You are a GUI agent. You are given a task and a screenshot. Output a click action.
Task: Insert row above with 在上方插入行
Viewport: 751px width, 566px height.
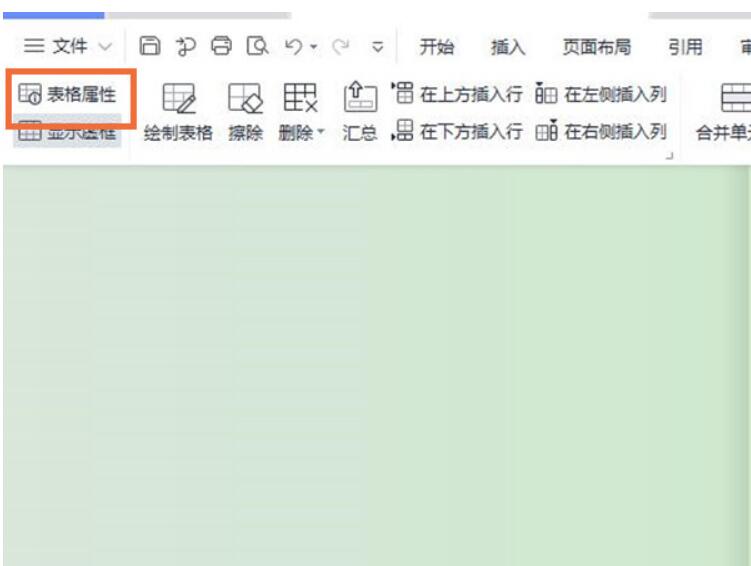click(457, 95)
